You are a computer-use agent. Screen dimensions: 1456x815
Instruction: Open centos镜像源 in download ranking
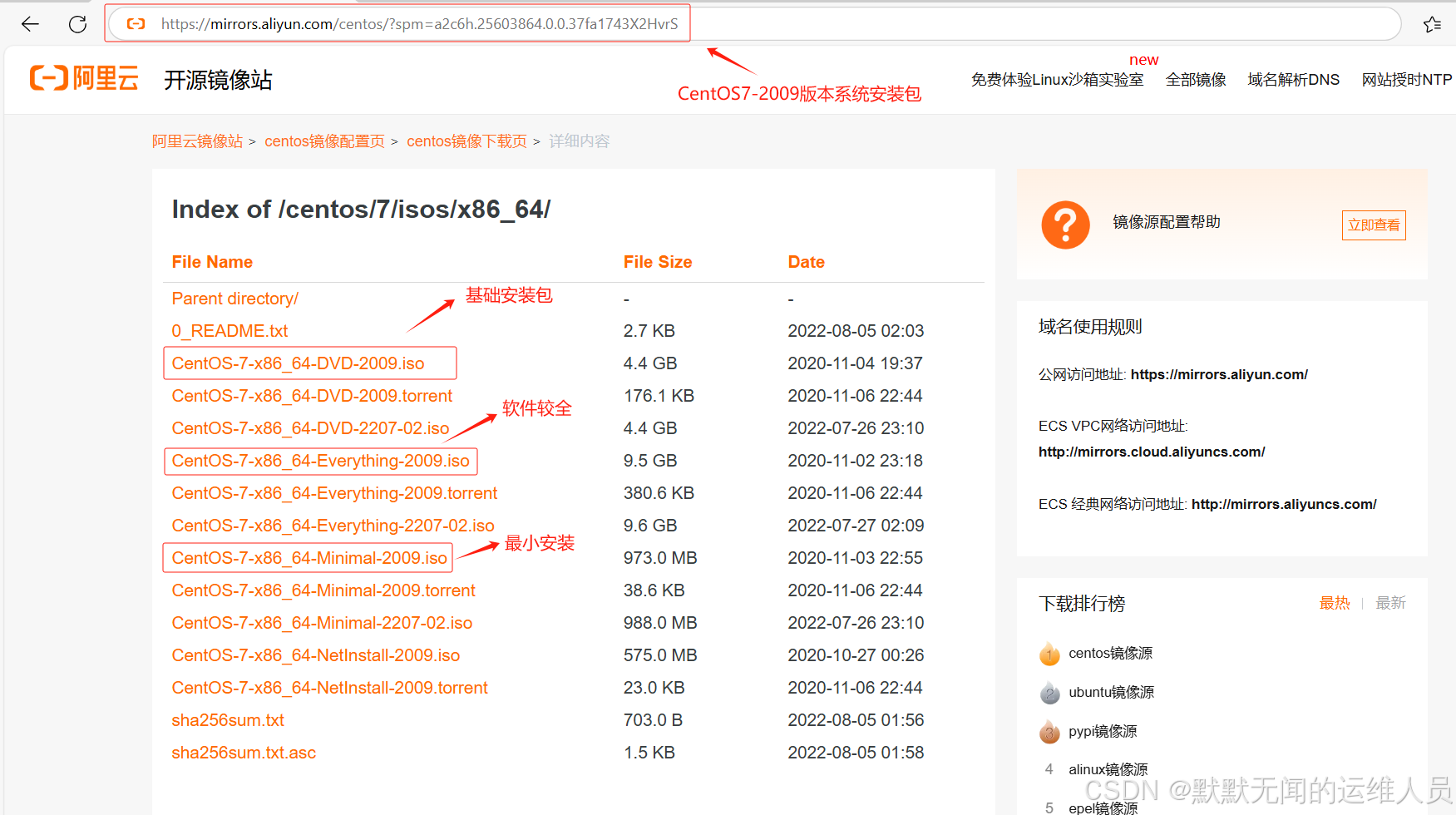point(1110,653)
